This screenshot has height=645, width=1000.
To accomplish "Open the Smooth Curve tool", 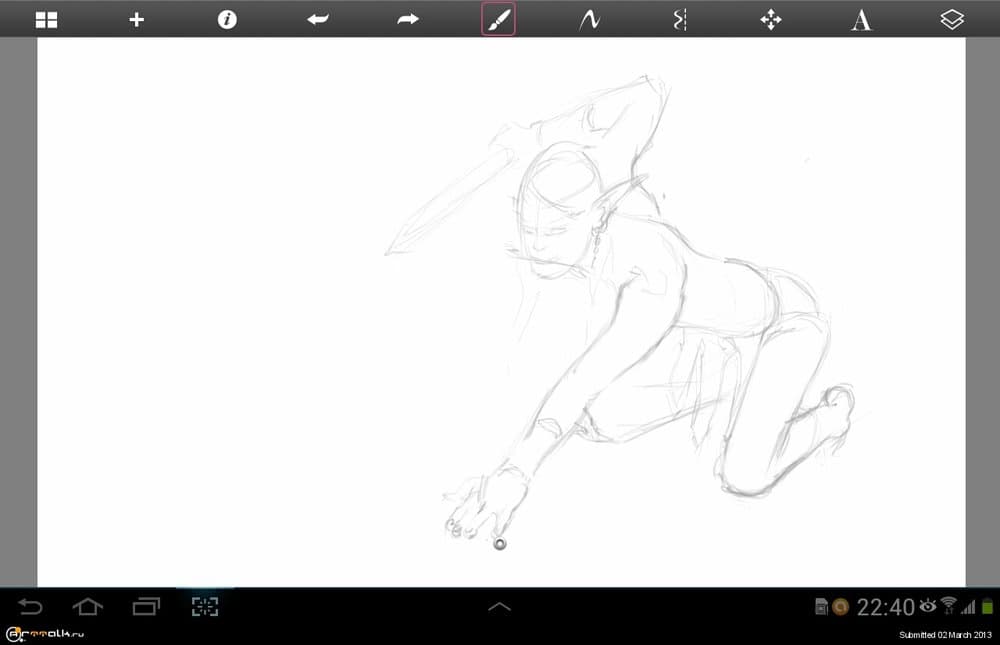I will (588, 19).
